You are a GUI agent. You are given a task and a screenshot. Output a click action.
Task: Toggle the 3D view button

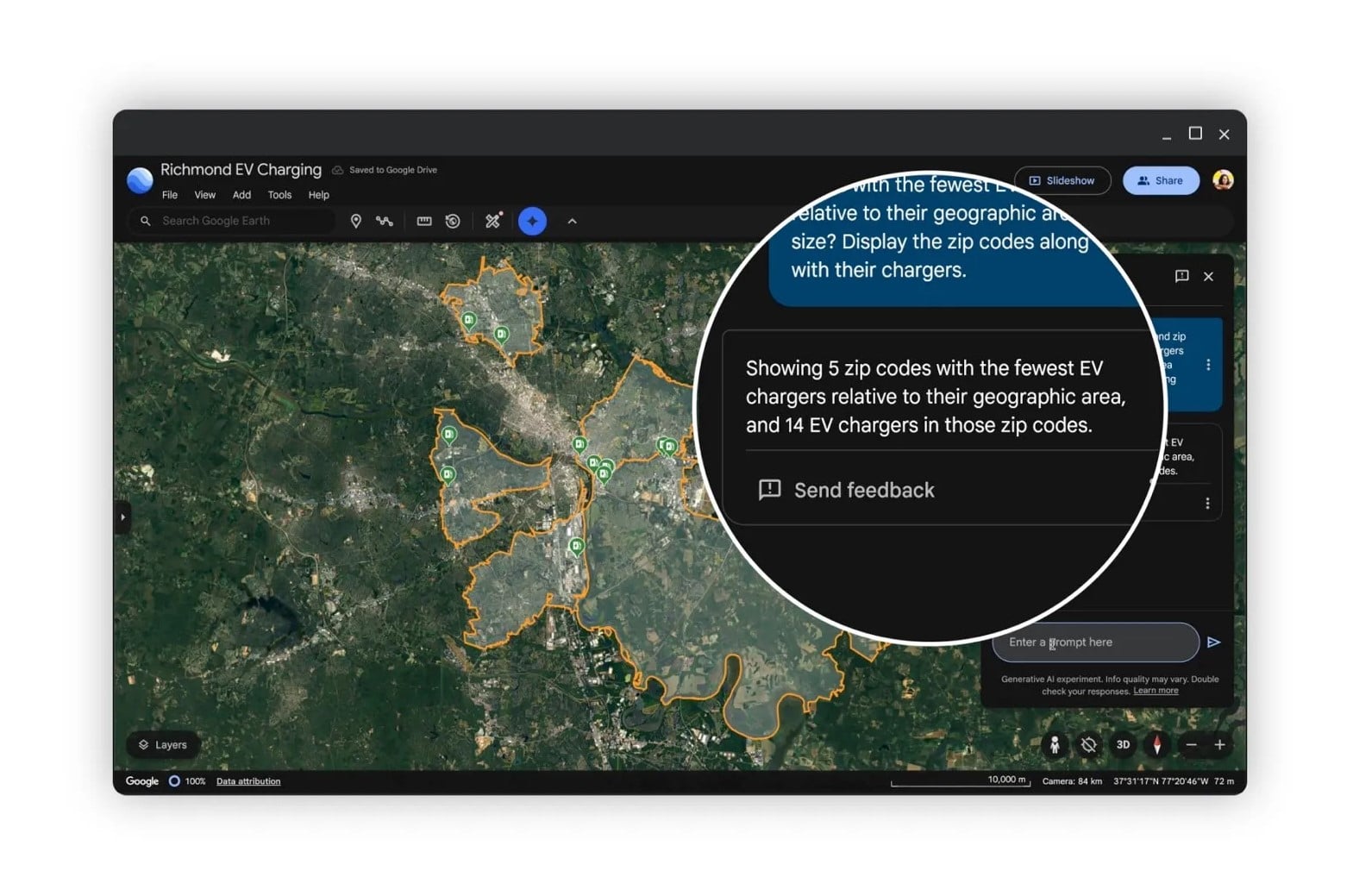[x=1123, y=745]
